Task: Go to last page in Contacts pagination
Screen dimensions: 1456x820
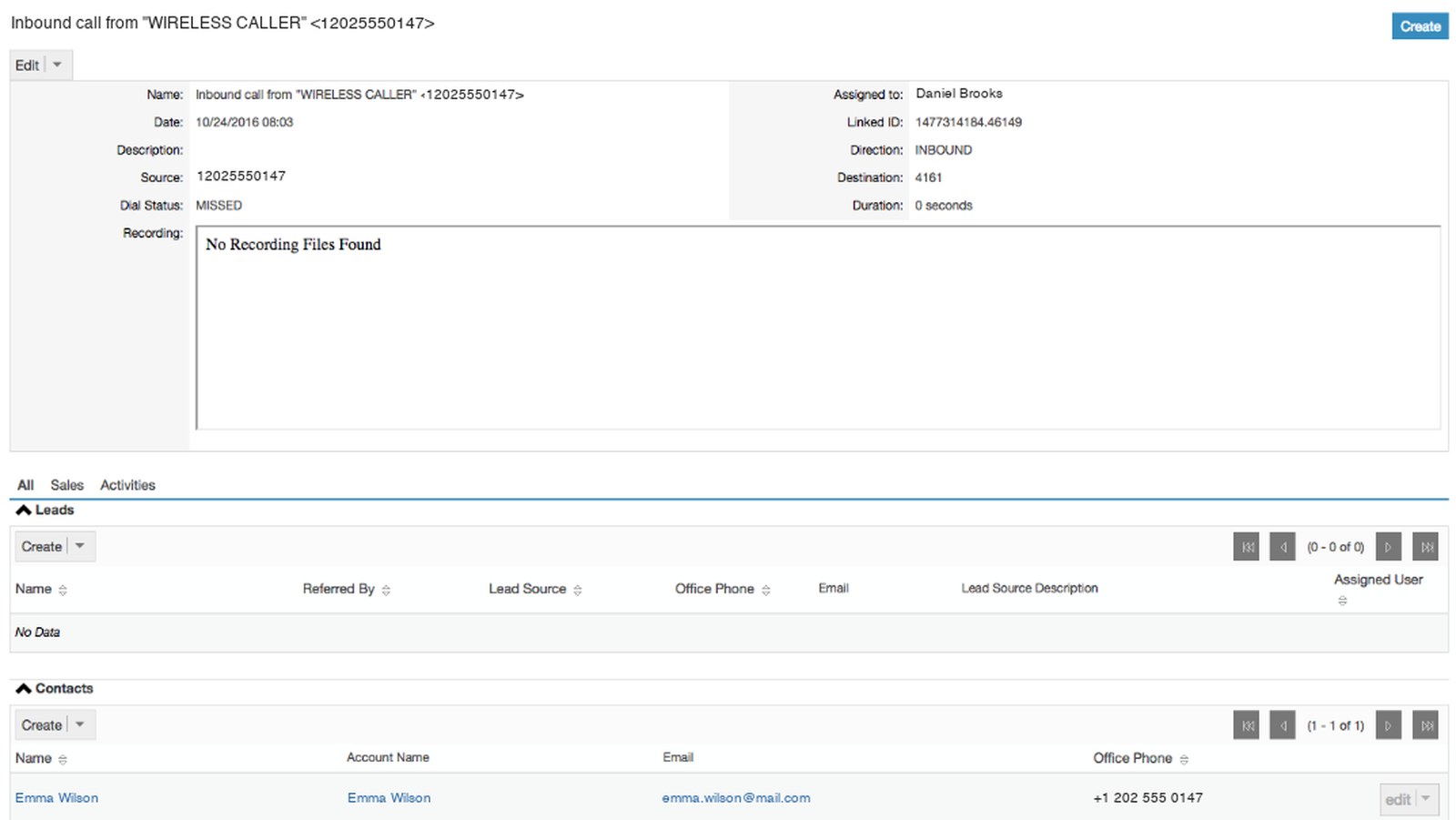Action: 1426,725
